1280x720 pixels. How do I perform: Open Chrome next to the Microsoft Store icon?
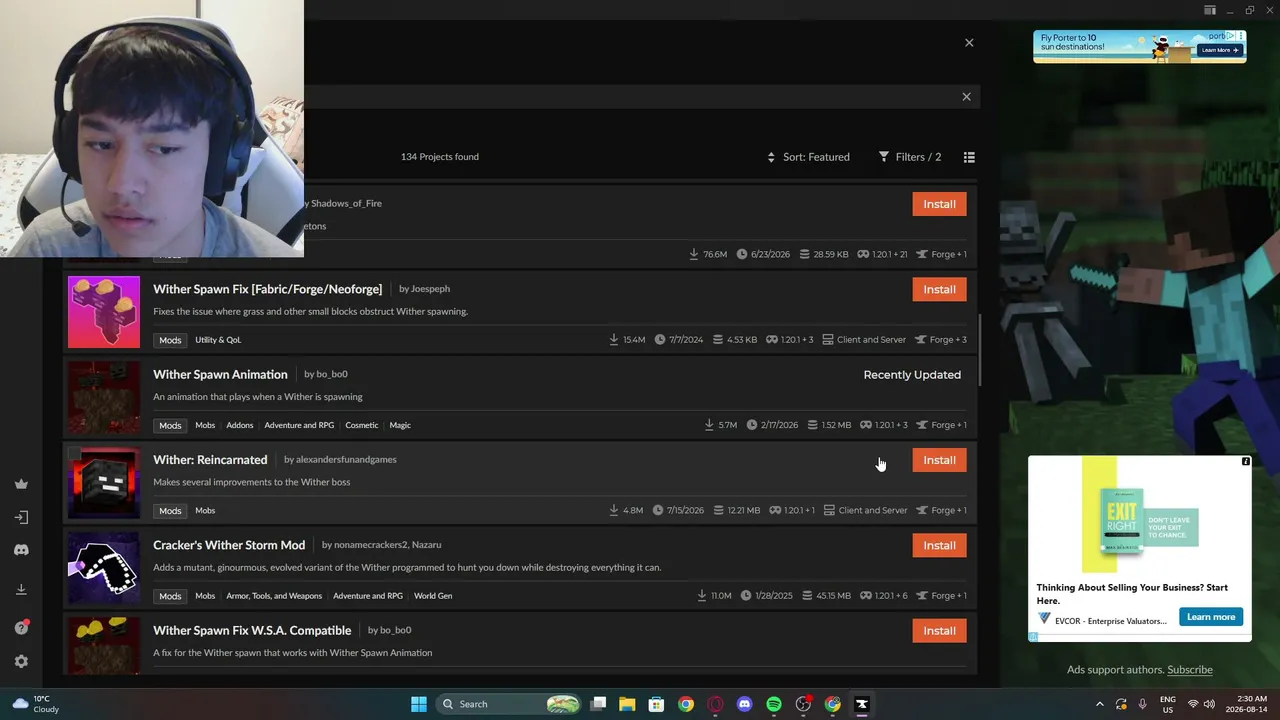click(x=686, y=704)
